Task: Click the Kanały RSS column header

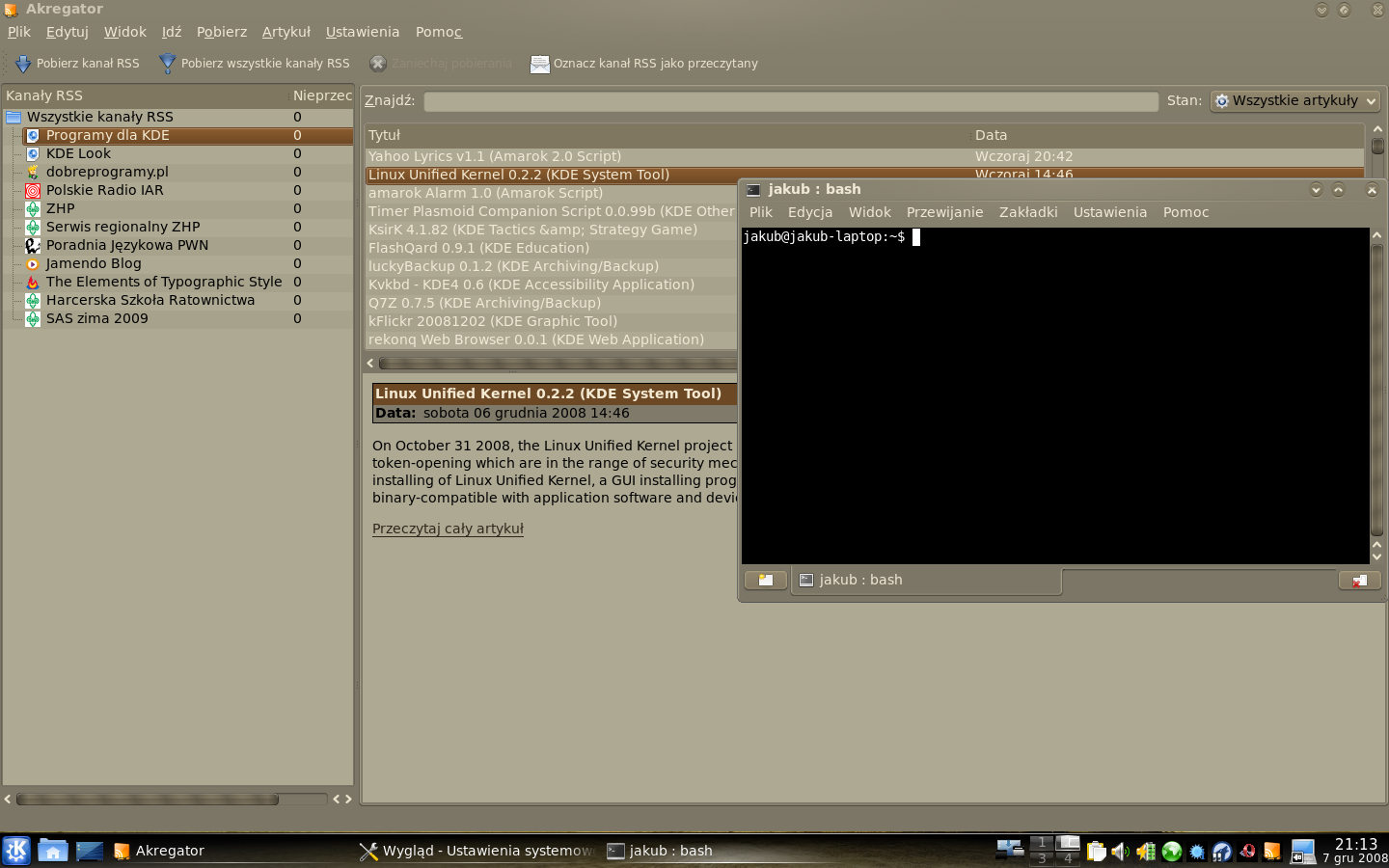Action: [145, 95]
